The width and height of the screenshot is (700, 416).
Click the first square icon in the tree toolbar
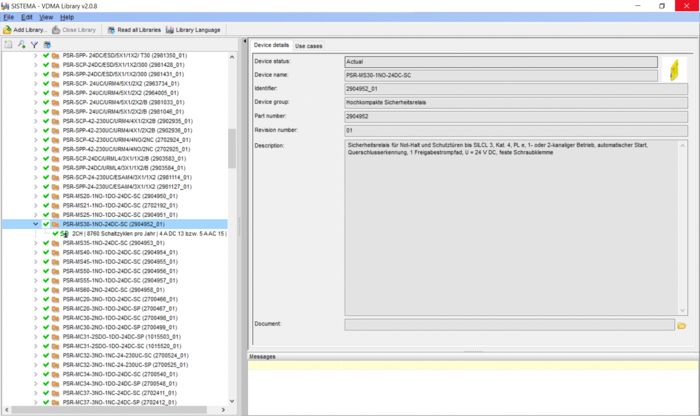pyautogui.click(x=8, y=44)
